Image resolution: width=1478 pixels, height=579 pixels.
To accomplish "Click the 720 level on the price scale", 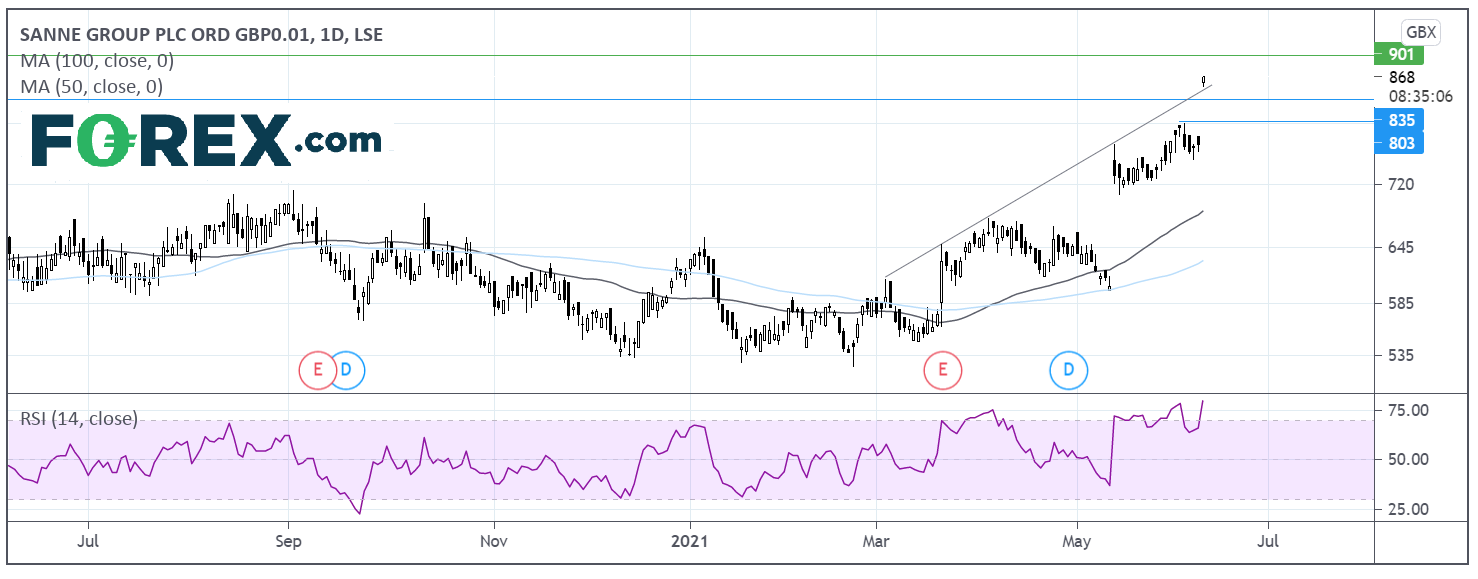I will [x=1397, y=185].
